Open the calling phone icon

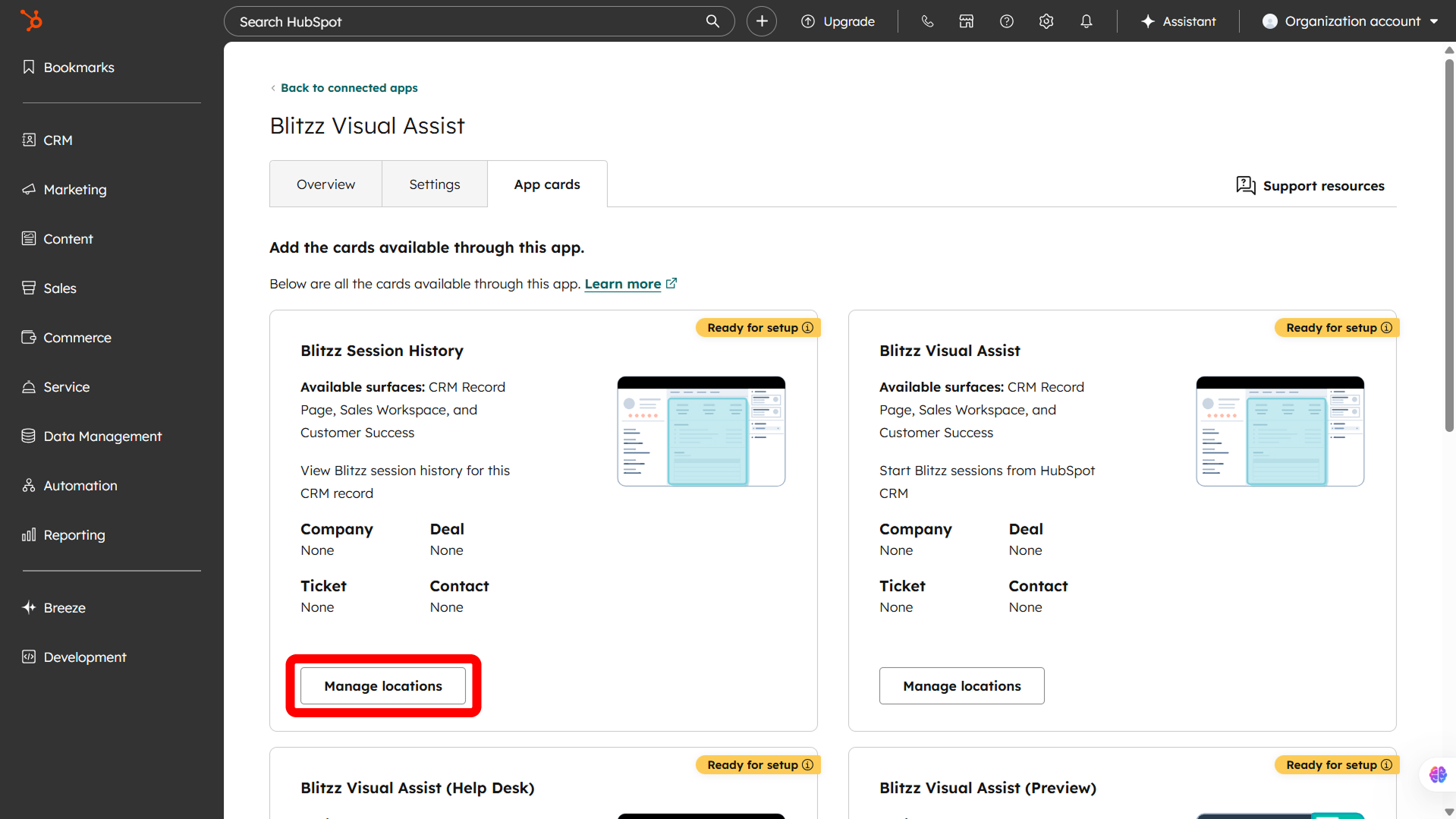tap(927, 21)
